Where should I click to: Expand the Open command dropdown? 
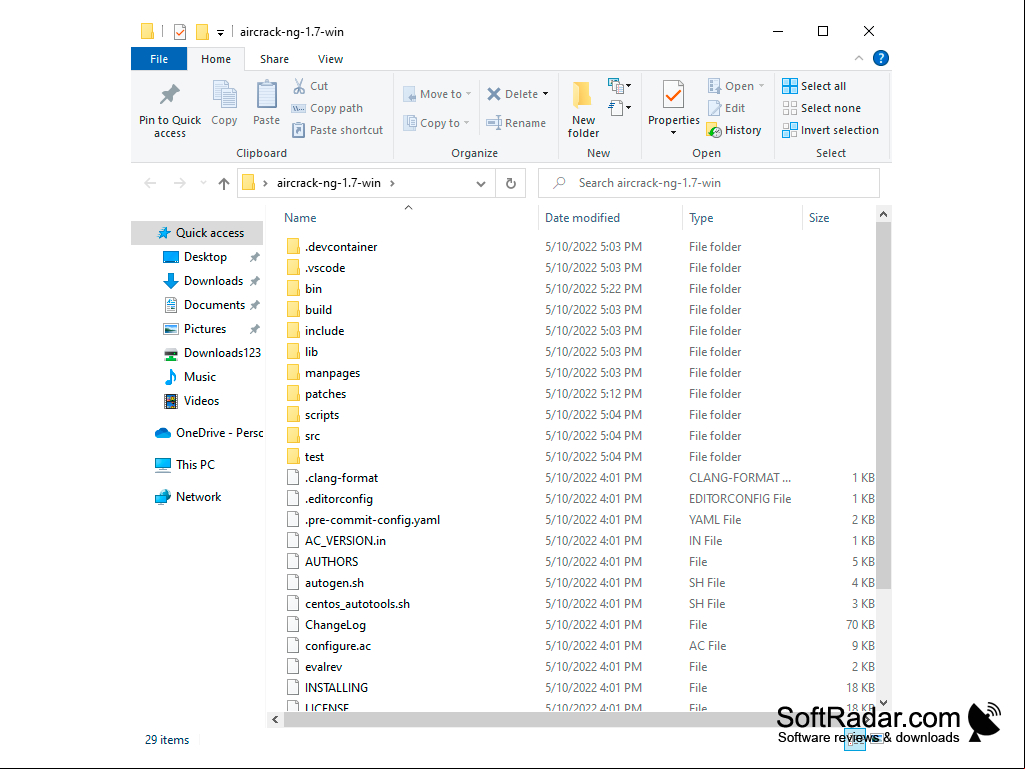762,86
